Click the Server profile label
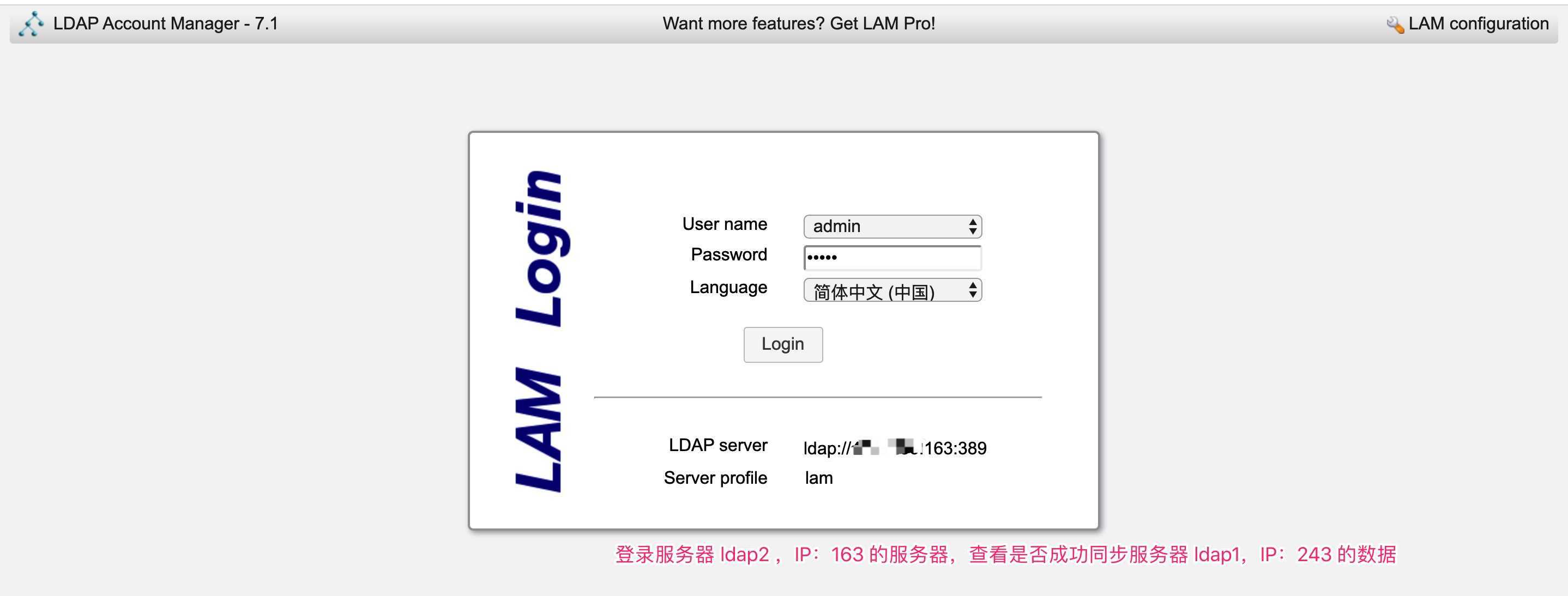This screenshot has height=596, width=1568. 715,478
